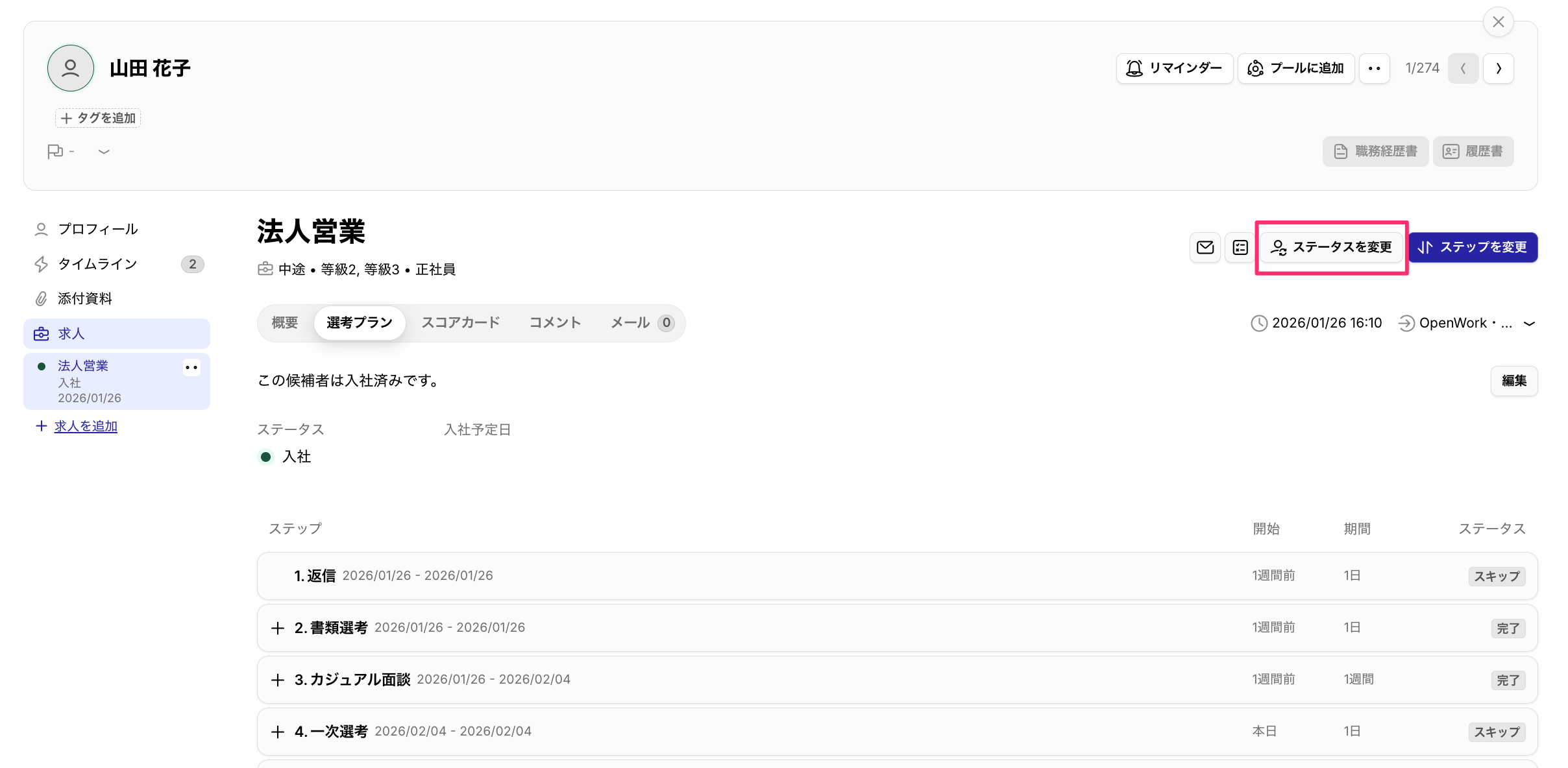
Task: Expand the flag status dropdown chevron
Action: pyautogui.click(x=104, y=152)
